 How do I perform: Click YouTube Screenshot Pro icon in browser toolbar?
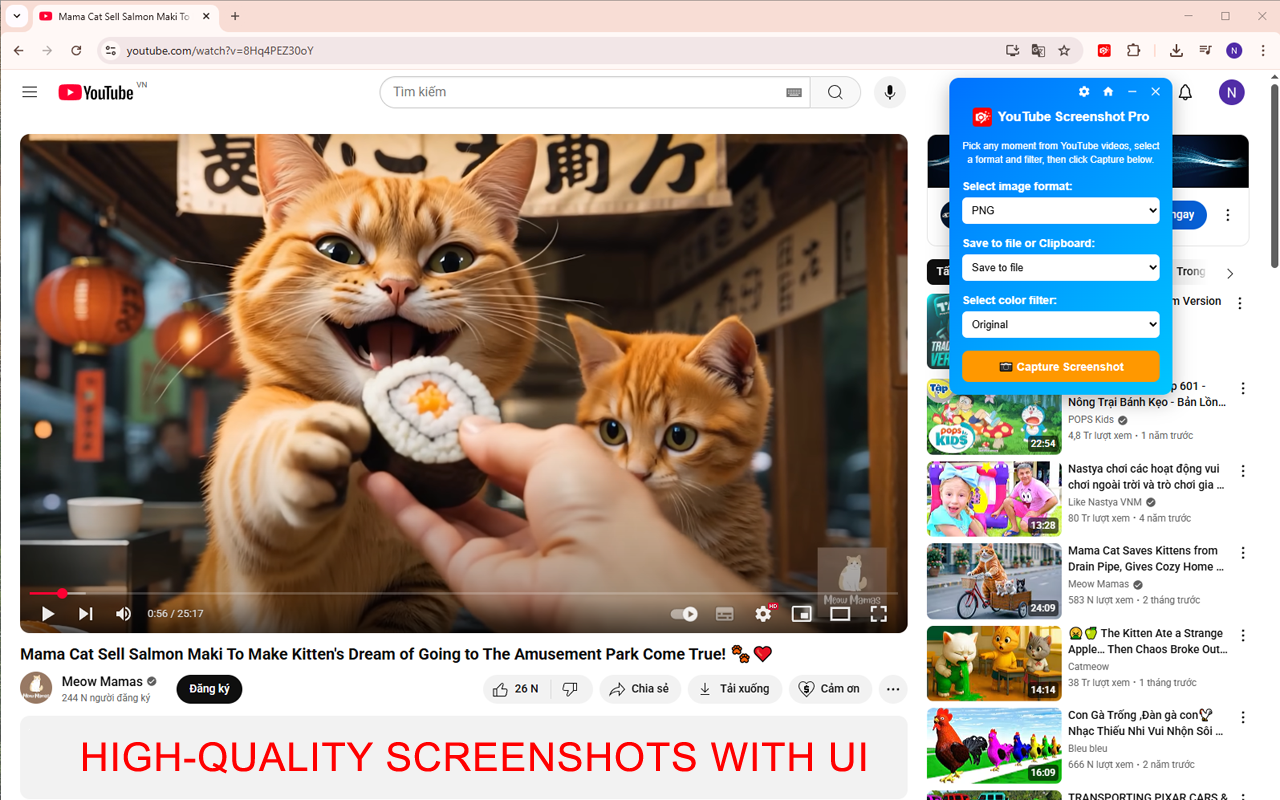point(1104,50)
